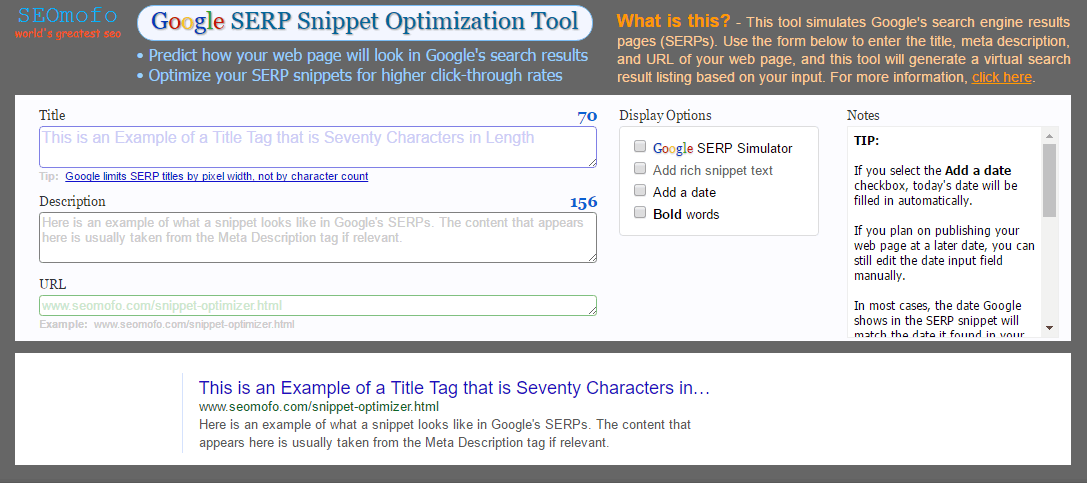
Task: Click the Notes scrollbar down arrow
Action: (1049, 328)
